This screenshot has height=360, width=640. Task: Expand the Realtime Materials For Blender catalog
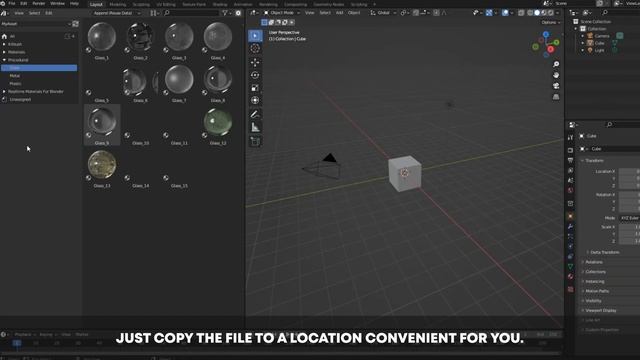(x=4, y=91)
